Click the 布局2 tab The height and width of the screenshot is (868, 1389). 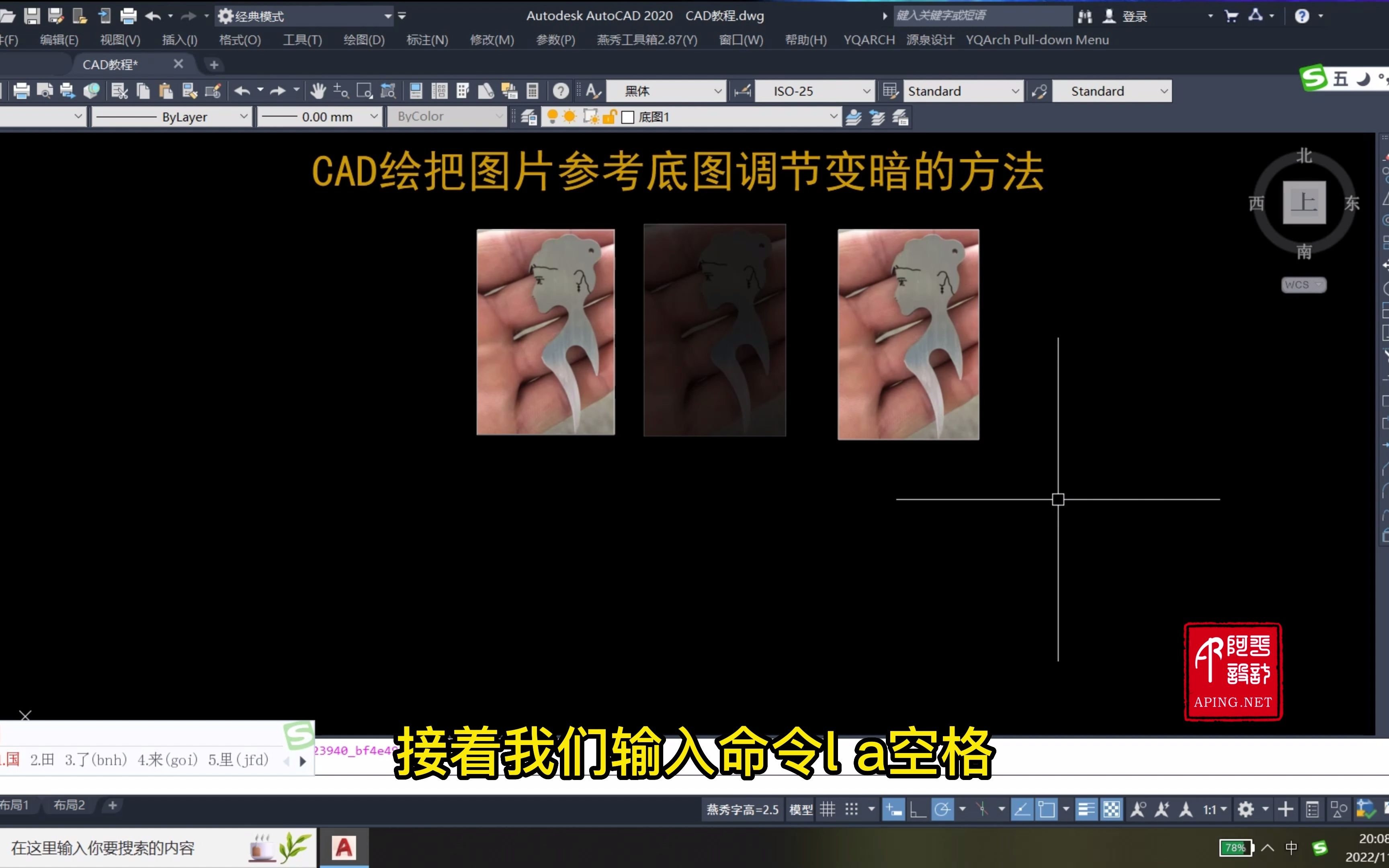70,804
